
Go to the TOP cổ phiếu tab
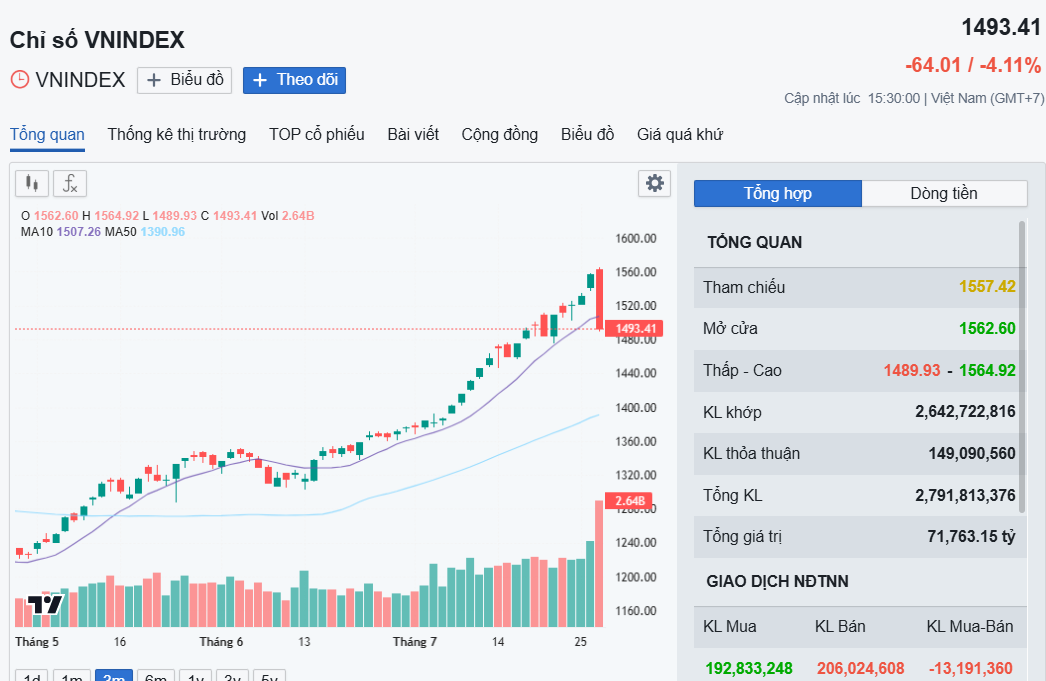click(317, 135)
